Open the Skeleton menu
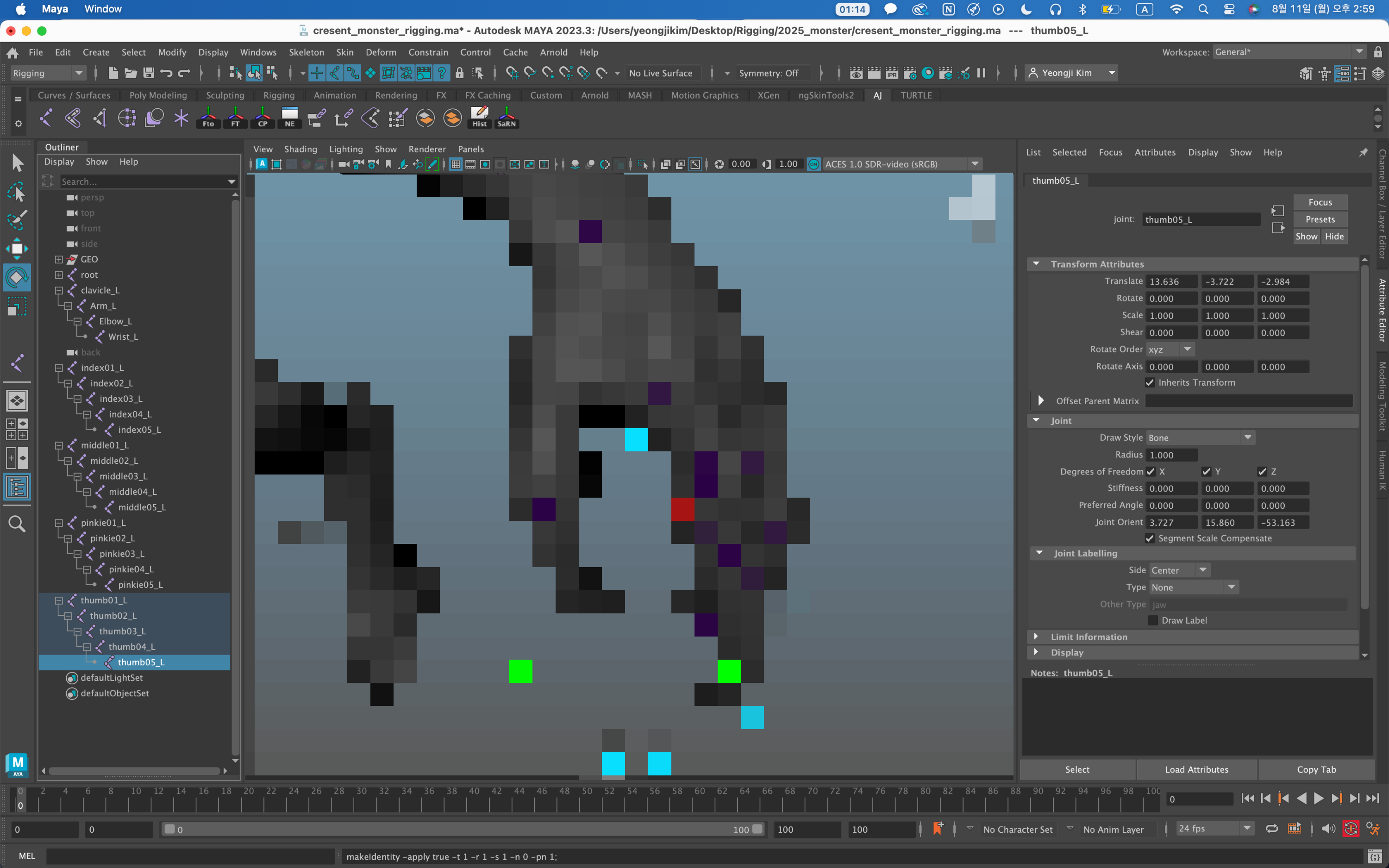The height and width of the screenshot is (868, 1389). [306, 52]
